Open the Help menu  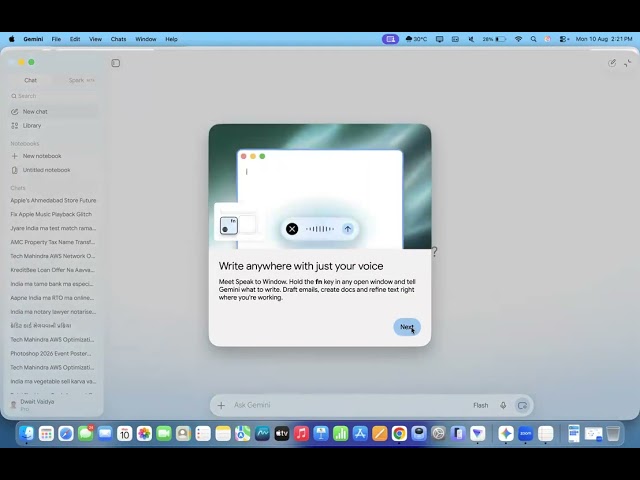pyautogui.click(x=171, y=39)
